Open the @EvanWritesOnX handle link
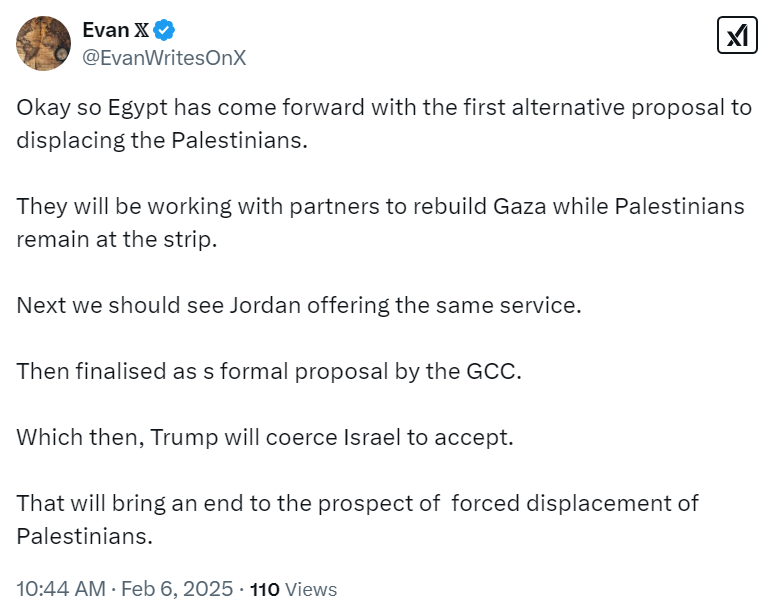This screenshot has width=769, height=611. click(163, 58)
